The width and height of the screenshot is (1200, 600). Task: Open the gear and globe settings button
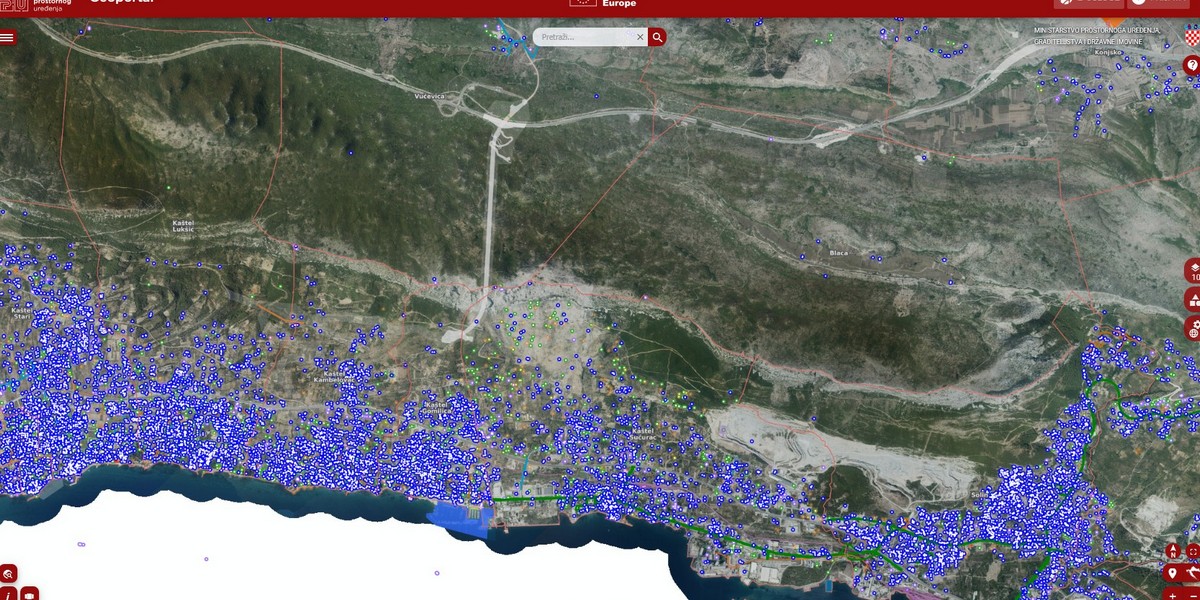1193,329
